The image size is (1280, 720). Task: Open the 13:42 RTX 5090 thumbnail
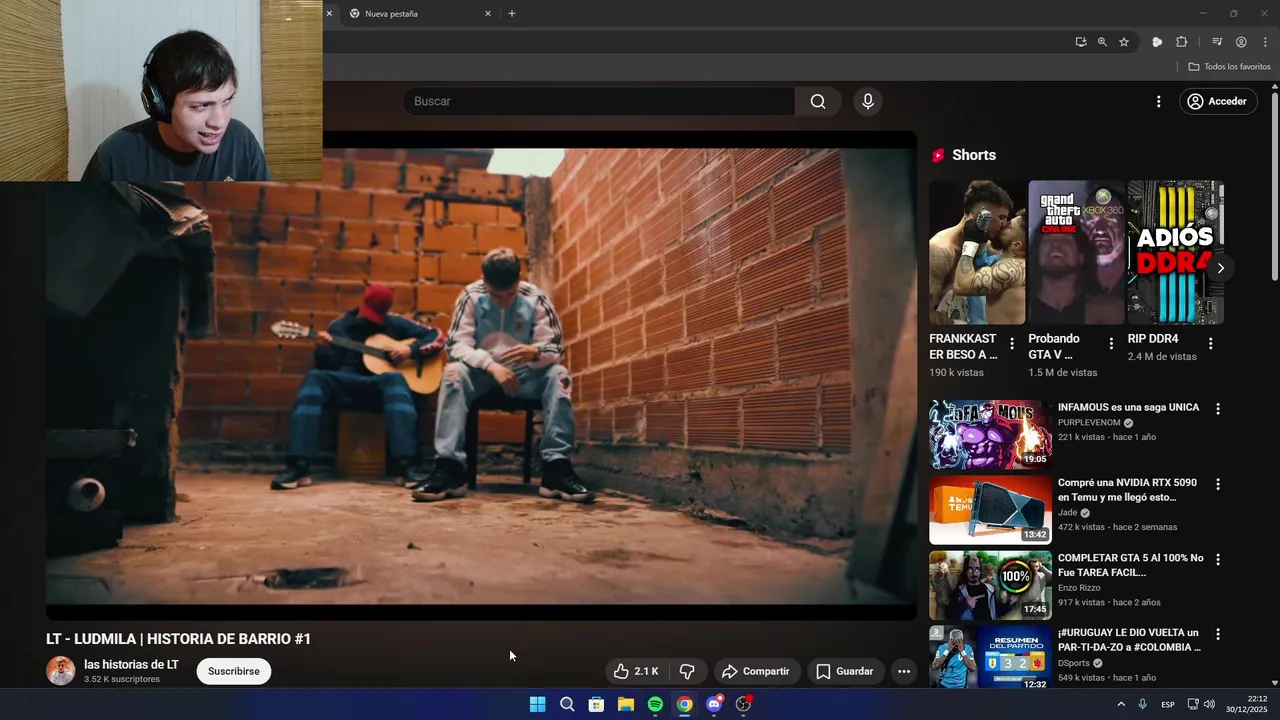click(990, 510)
